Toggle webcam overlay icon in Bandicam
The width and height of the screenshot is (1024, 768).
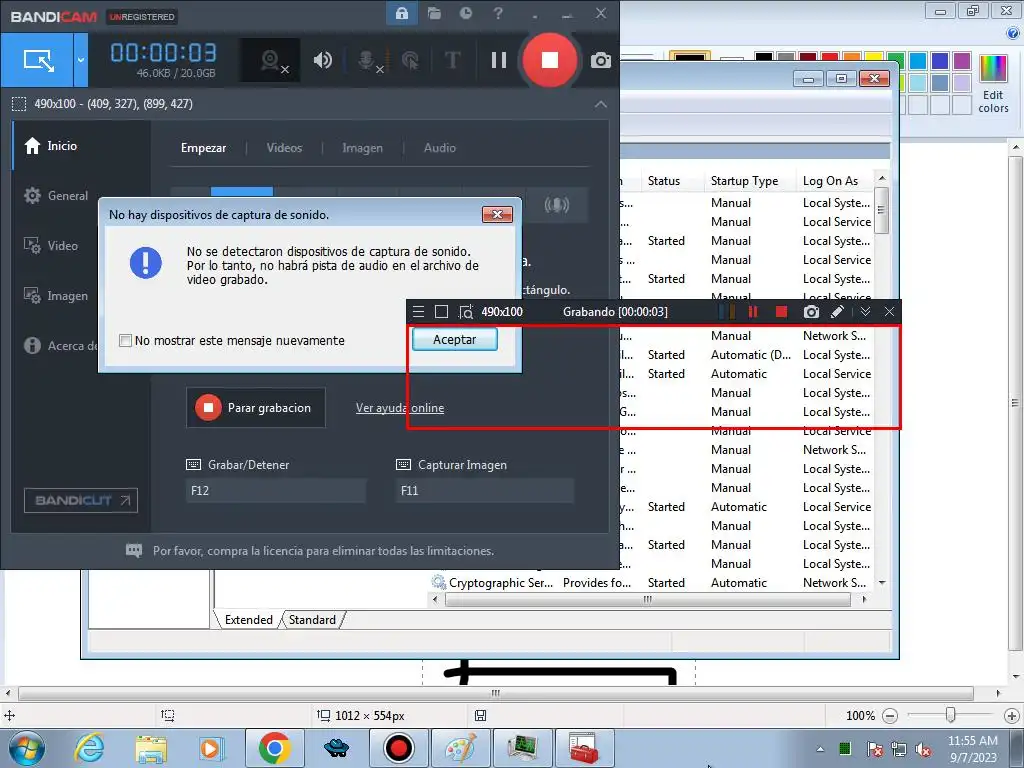(271, 60)
